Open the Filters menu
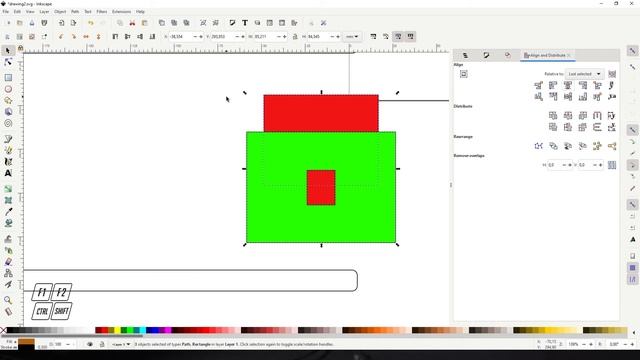Viewport: 640px width, 360px height. (x=102, y=12)
